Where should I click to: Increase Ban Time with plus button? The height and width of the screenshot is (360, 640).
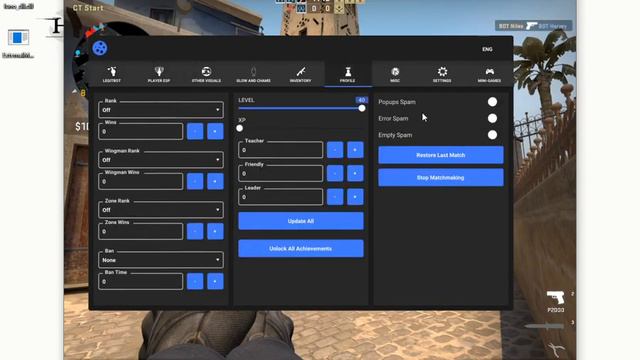click(x=215, y=282)
